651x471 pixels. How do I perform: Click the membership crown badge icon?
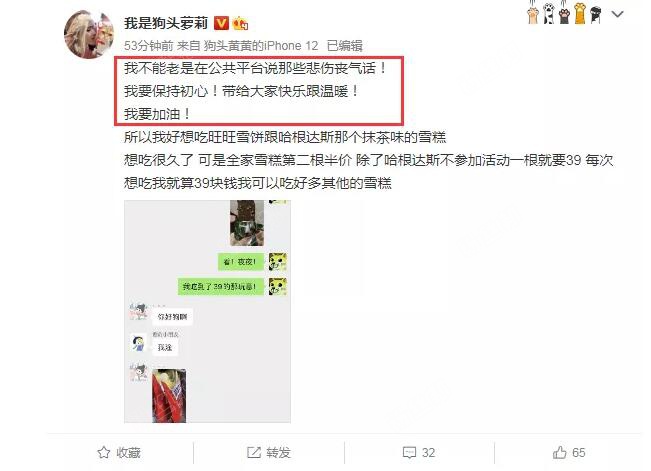(240, 24)
